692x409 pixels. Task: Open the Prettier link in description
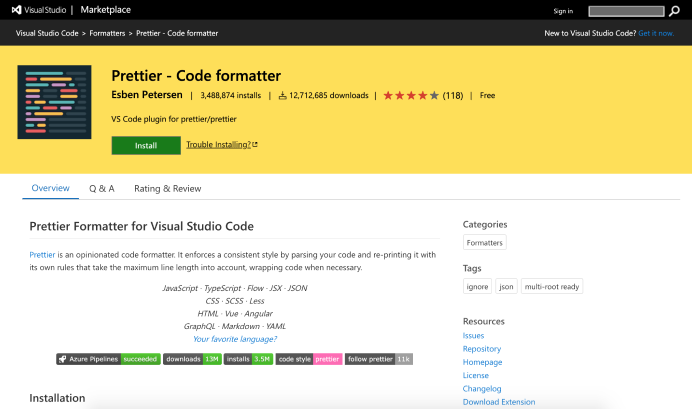tap(42, 255)
